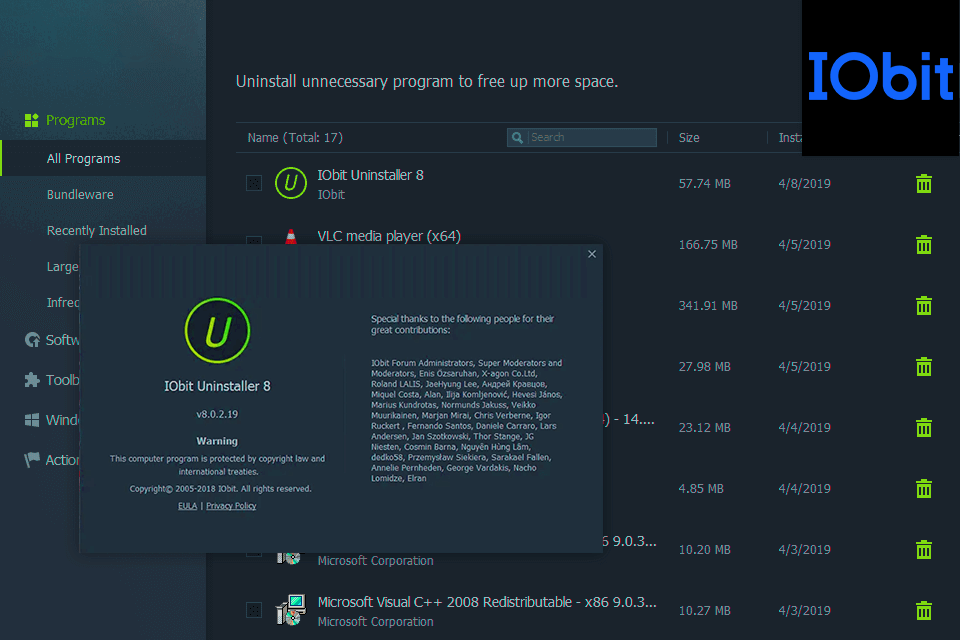Open the Privacy Policy link

231,506
